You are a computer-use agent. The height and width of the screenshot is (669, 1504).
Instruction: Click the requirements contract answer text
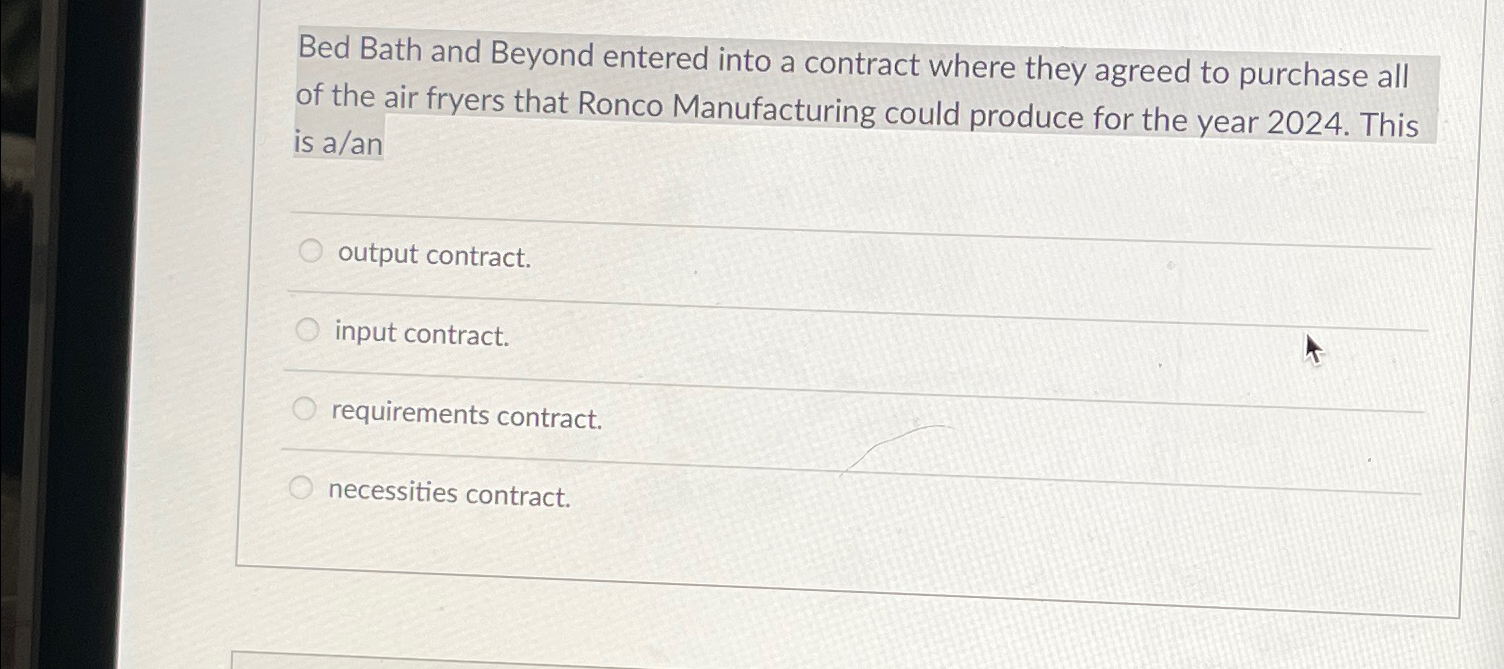pyautogui.click(x=466, y=416)
